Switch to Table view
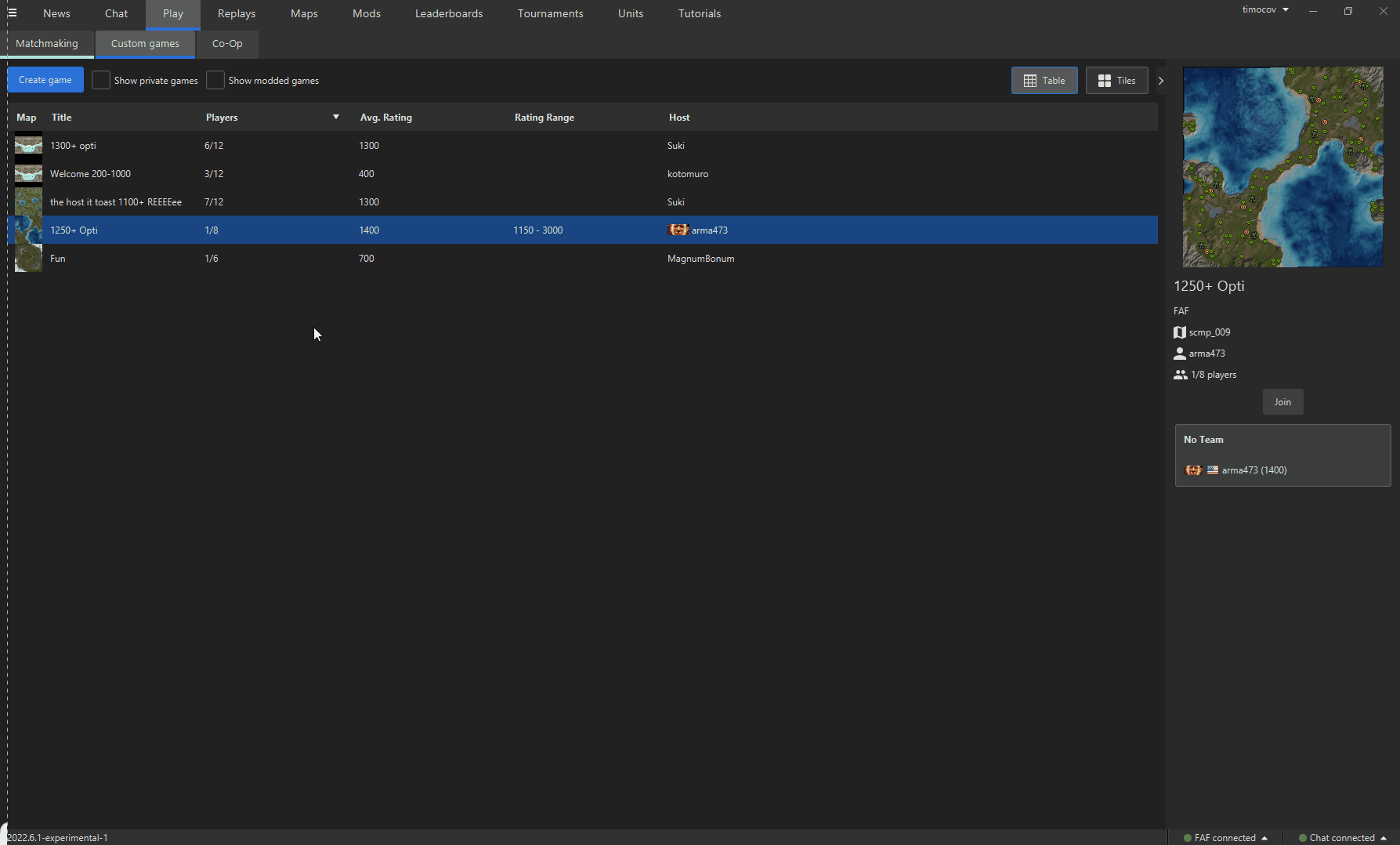Image resolution: width=1400 pixels, height=845 pixels. [x=1044, y=80]
